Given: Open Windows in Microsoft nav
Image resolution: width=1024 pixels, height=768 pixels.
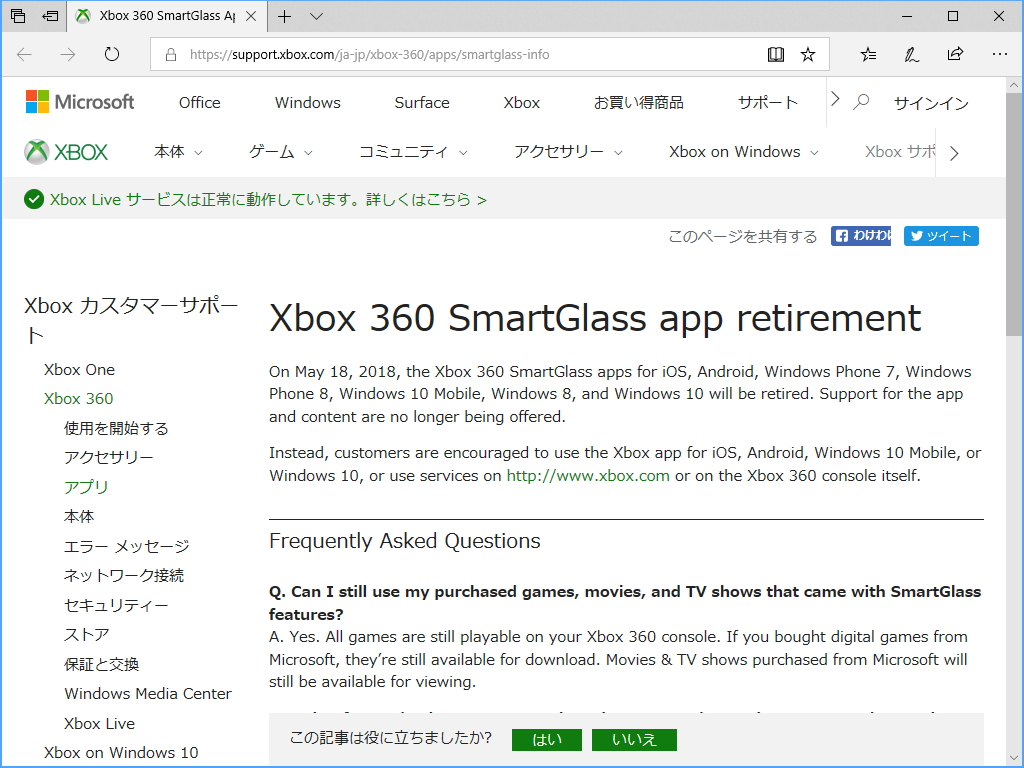Looking at the screenshot, I should pos(308,103).
